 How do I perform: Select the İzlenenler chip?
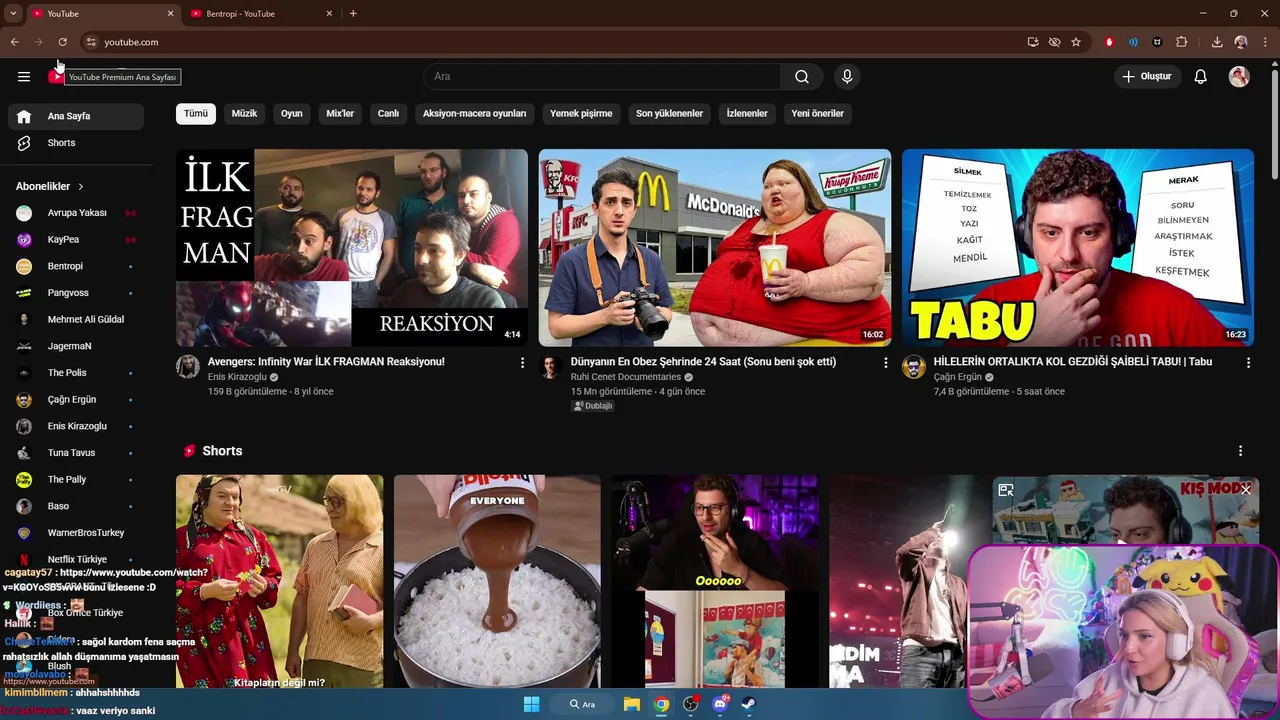tap(747, 113)
